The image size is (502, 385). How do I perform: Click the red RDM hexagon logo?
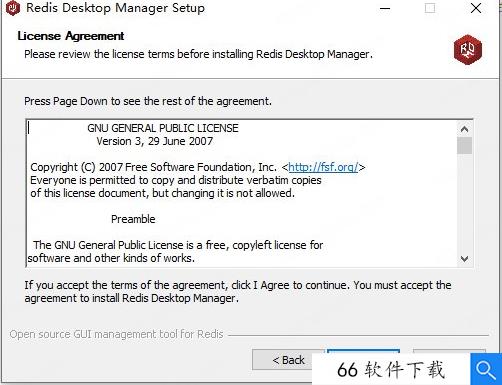tap(468, 50)
